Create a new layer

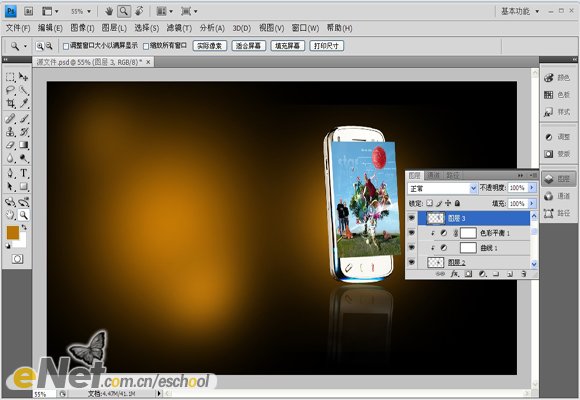click(x=510, y=274)
